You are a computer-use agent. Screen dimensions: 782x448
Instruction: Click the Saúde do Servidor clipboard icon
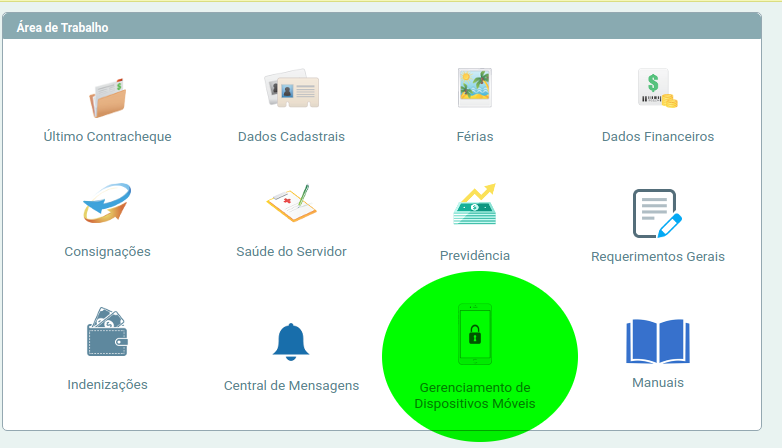292,203
